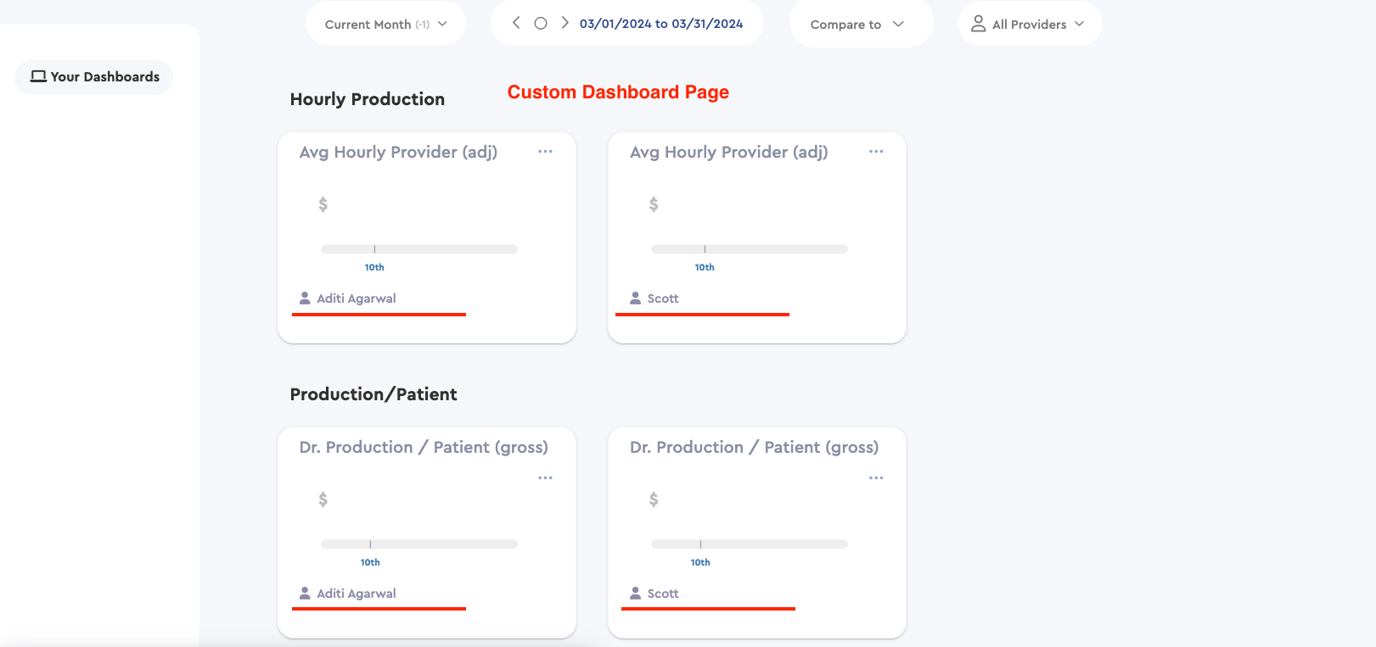The height and width of the screenshot is (647, 1376).
Task: Navigate to the previous month with the left chevron
Action: pyautogui.click(x=516, y=22)
